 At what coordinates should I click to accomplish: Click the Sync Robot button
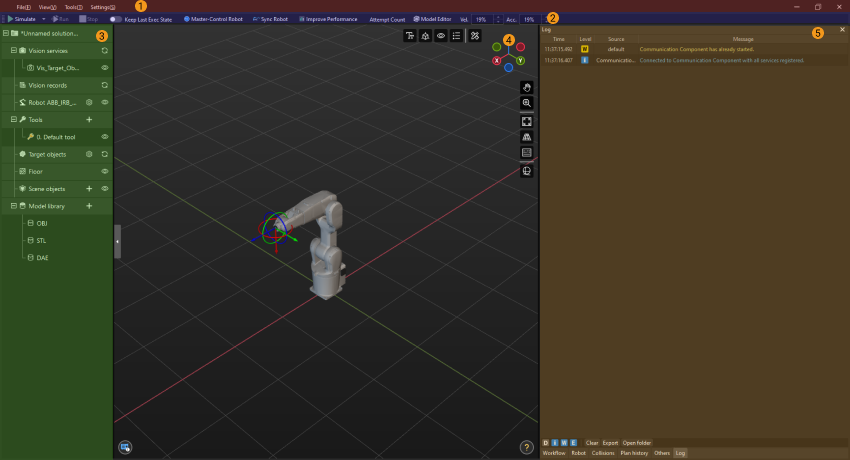(x=270, y=19)
